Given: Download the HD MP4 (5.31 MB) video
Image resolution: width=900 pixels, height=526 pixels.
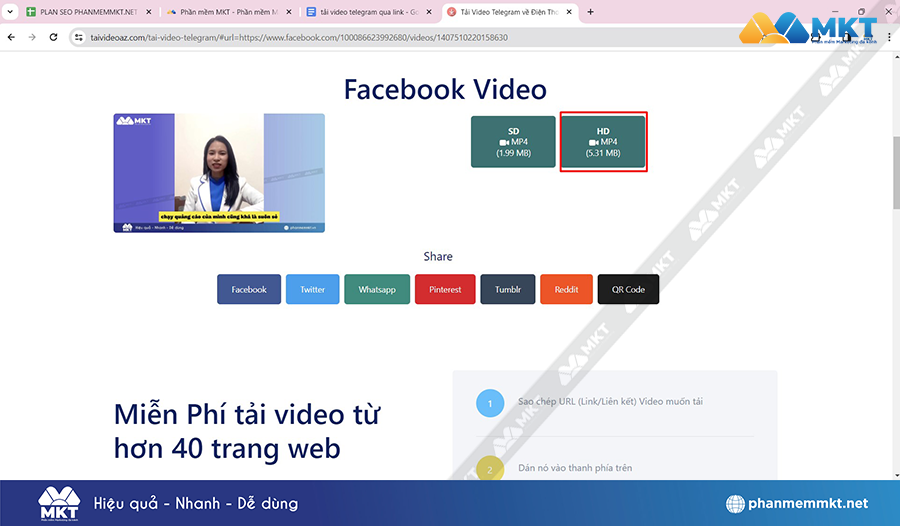Looking at the screenshot, I should tap(603, 142).
